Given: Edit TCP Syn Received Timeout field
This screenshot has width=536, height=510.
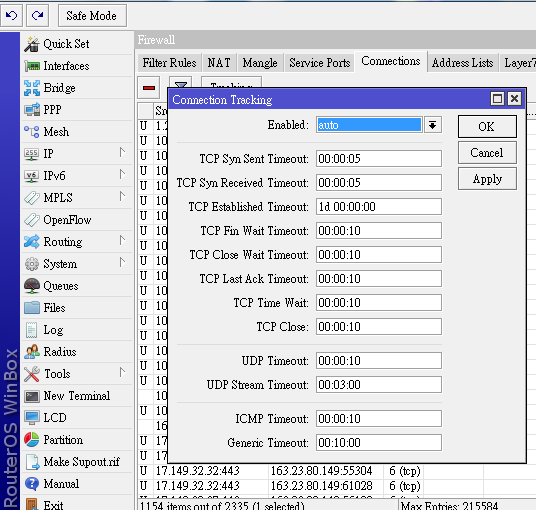Looking at the screenshot, I should click(x=379, y=183).
